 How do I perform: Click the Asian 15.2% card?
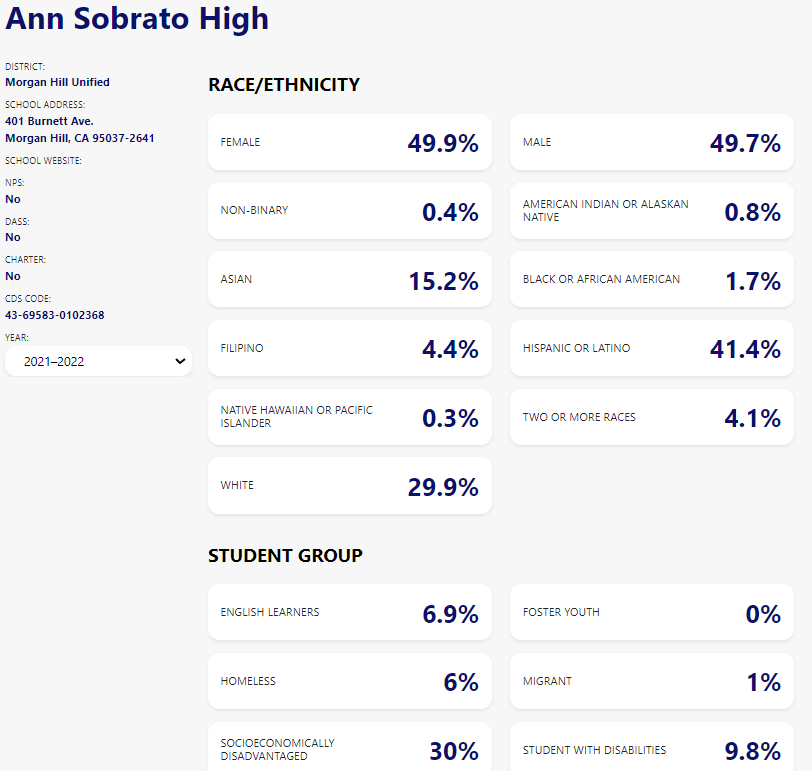(349, 280)
